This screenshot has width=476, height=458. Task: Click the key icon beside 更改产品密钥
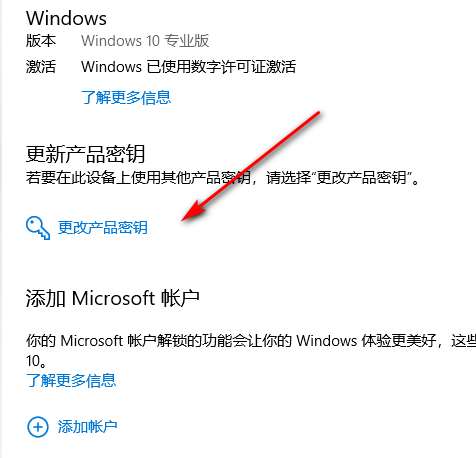click(38, 228)
